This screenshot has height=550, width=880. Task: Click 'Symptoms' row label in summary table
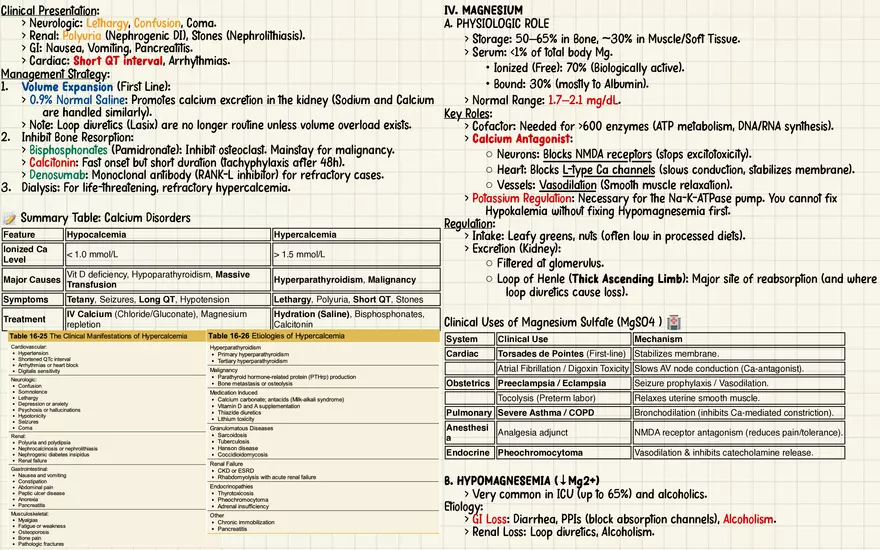point(33,300)
